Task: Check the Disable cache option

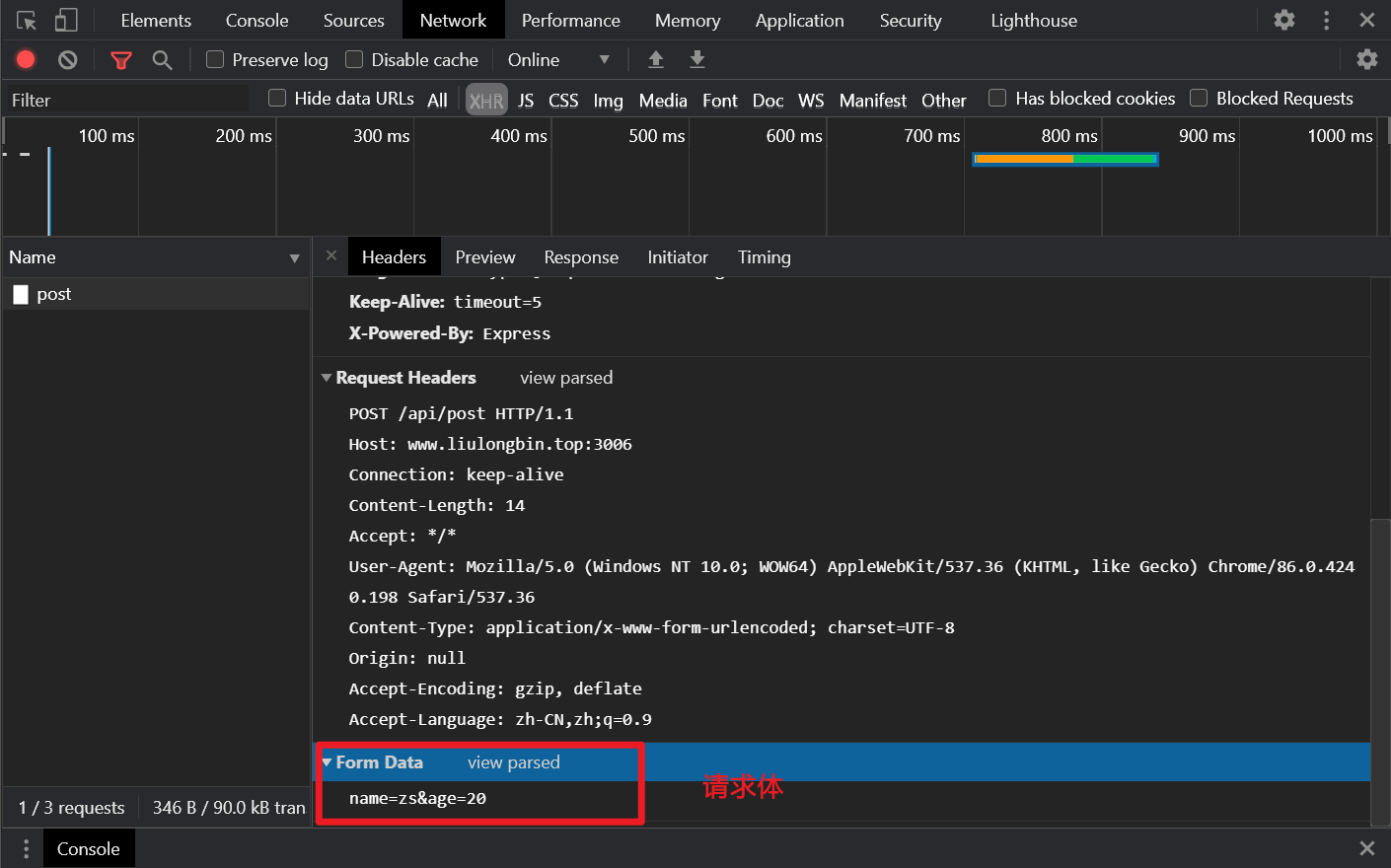Action: point(354,60)
